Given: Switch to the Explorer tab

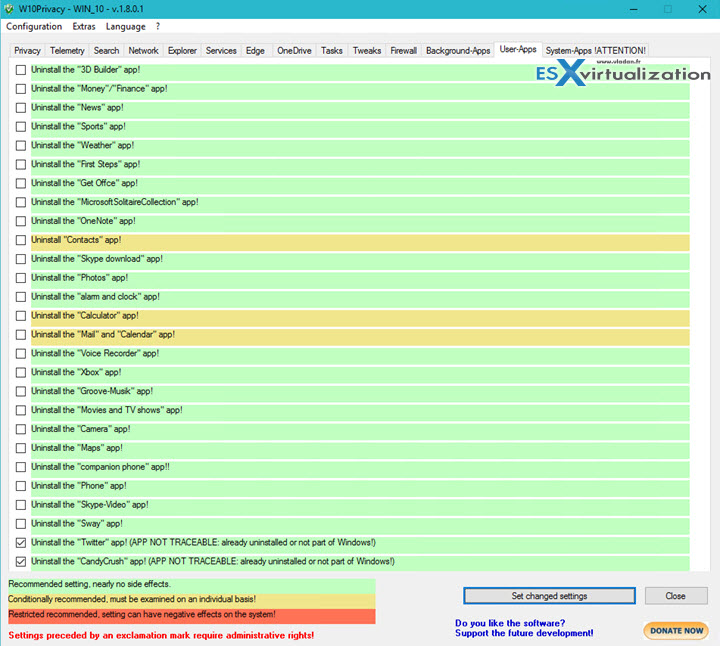Looking at the screenshot, I should [182, 51].
